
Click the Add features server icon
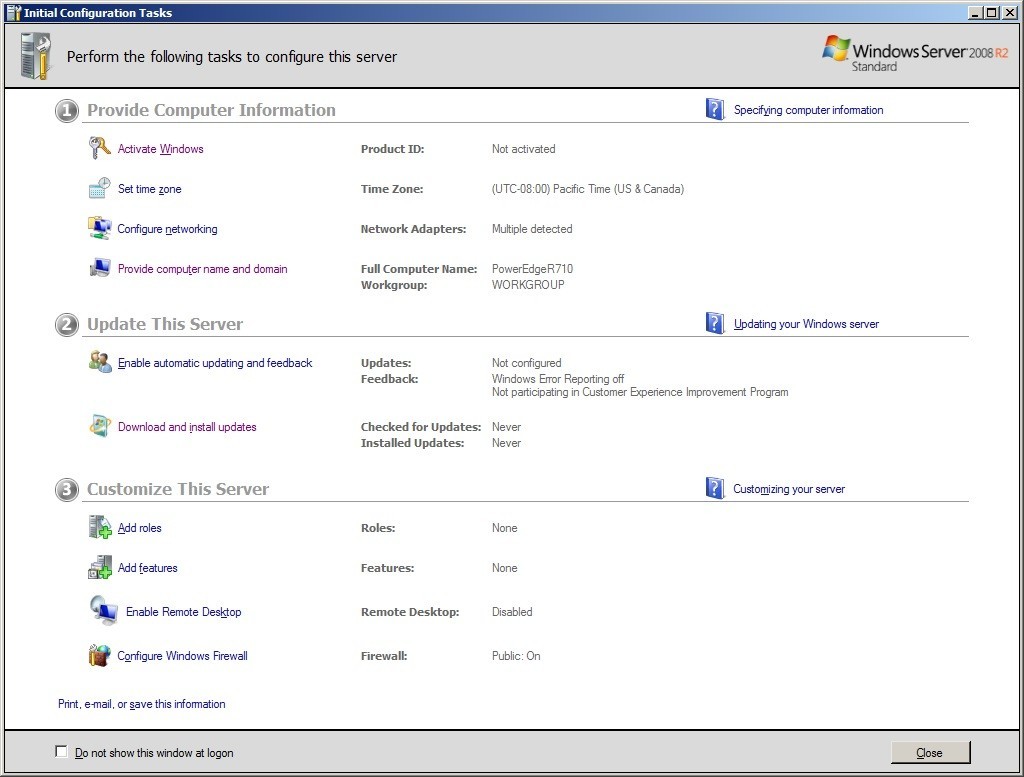(100, 567)
